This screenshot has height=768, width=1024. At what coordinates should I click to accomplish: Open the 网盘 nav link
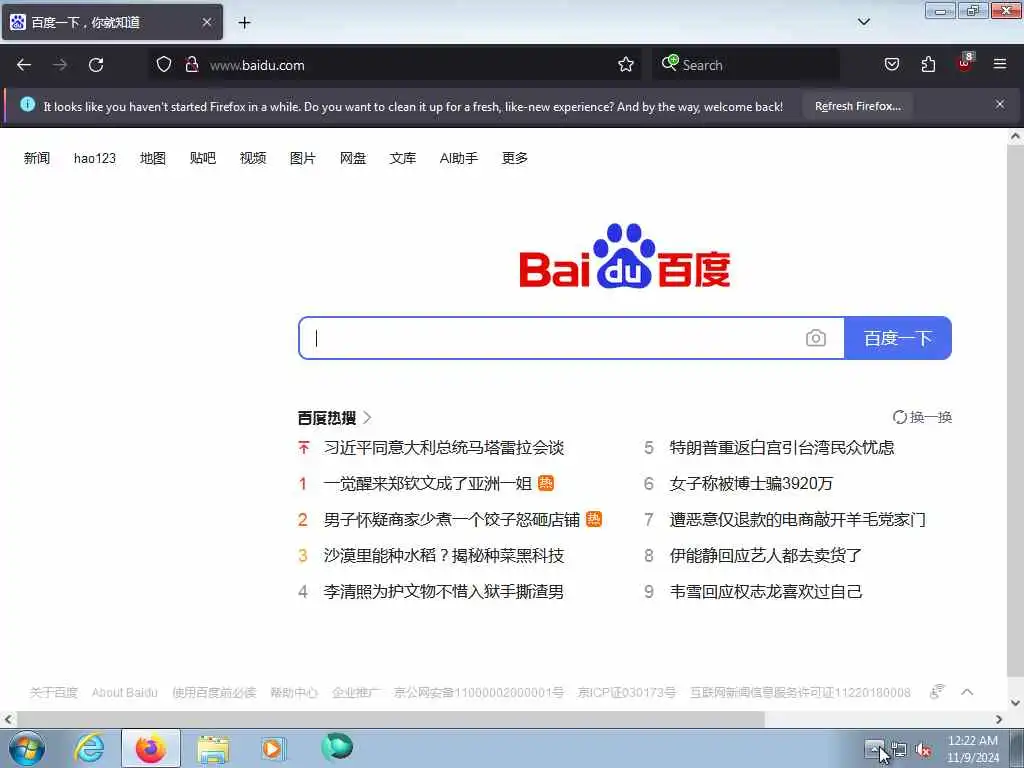point(353,158)
